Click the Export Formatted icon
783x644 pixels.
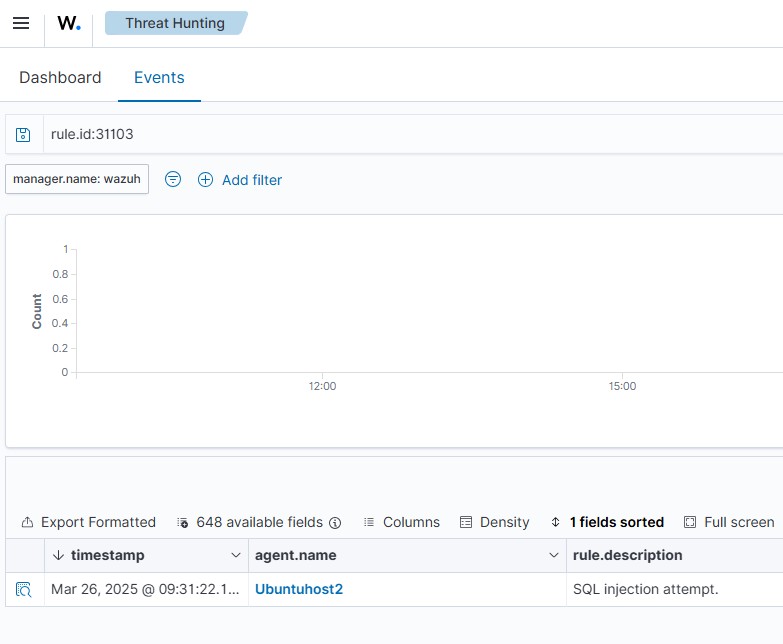click(27, 522)
